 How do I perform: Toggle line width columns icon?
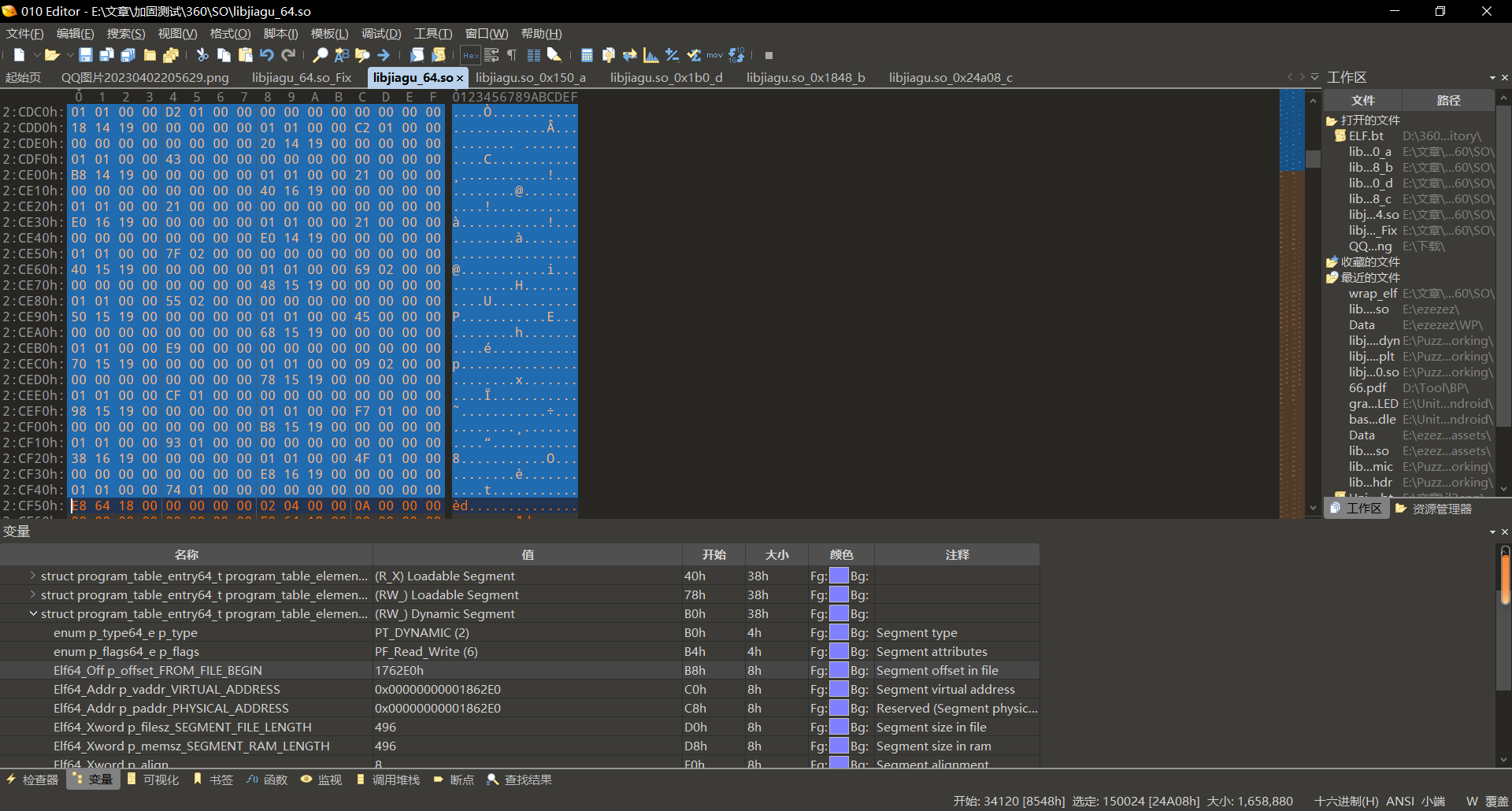point(534,55)
